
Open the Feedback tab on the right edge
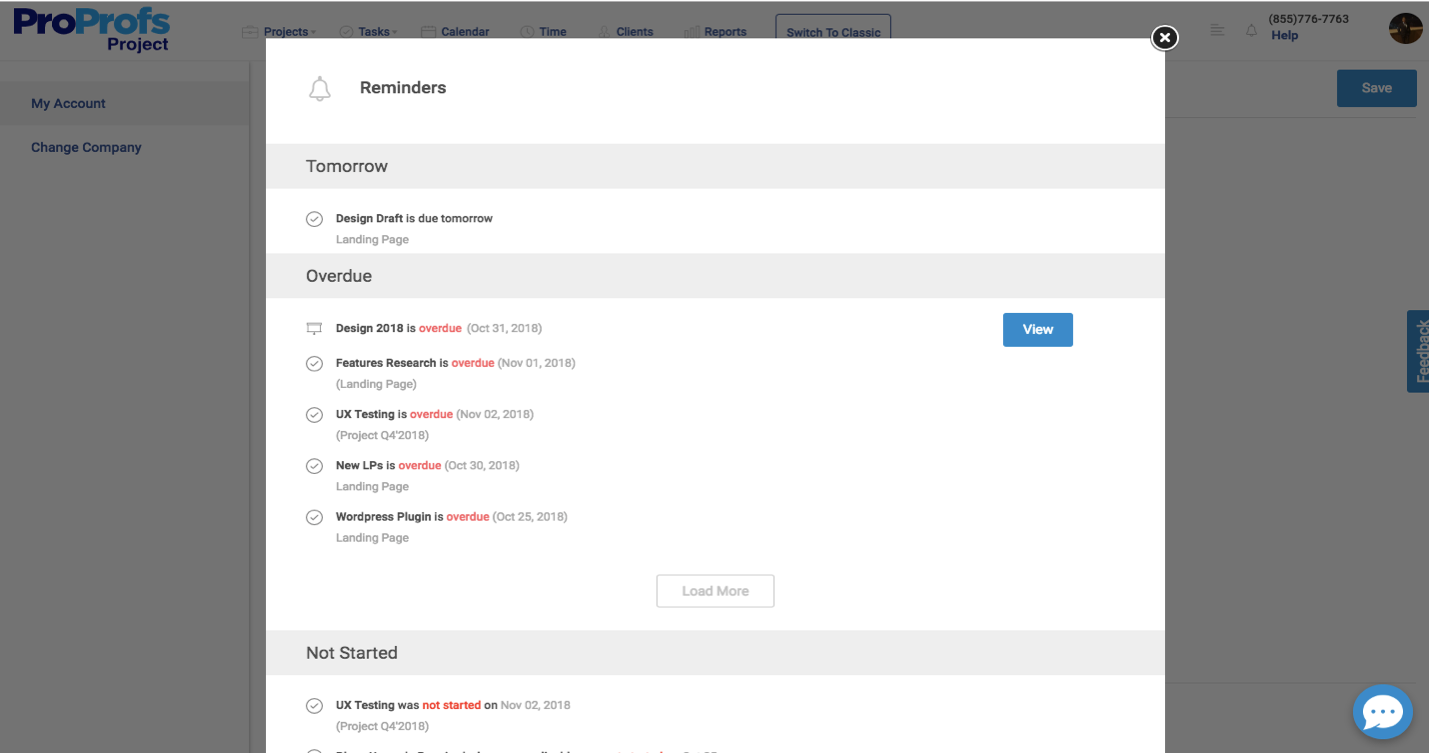pyautogui.click(x=1421, y=351)
